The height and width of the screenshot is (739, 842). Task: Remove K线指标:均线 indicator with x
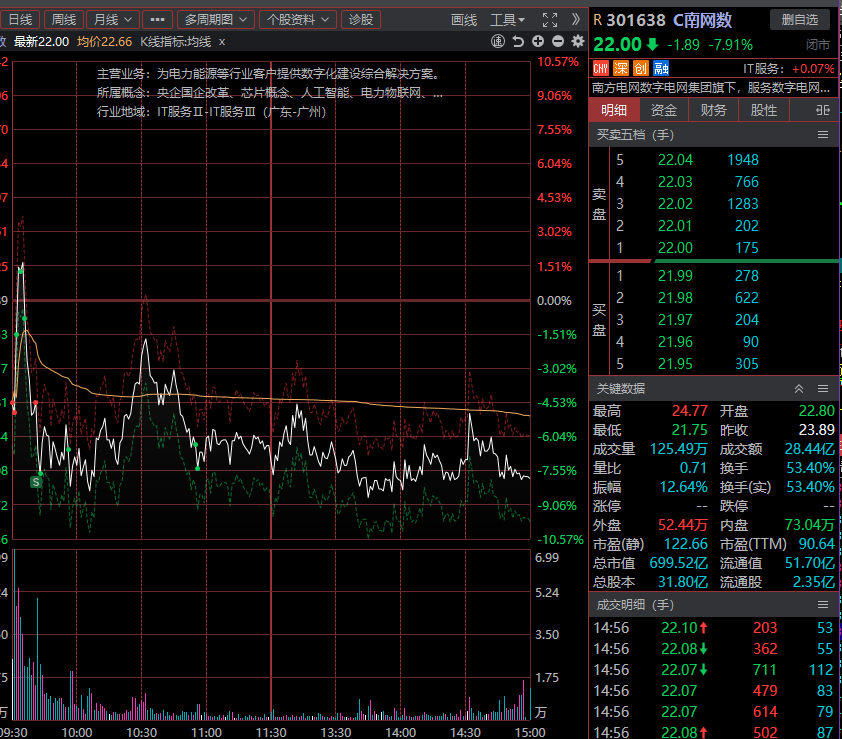click(x=222, y=42)
